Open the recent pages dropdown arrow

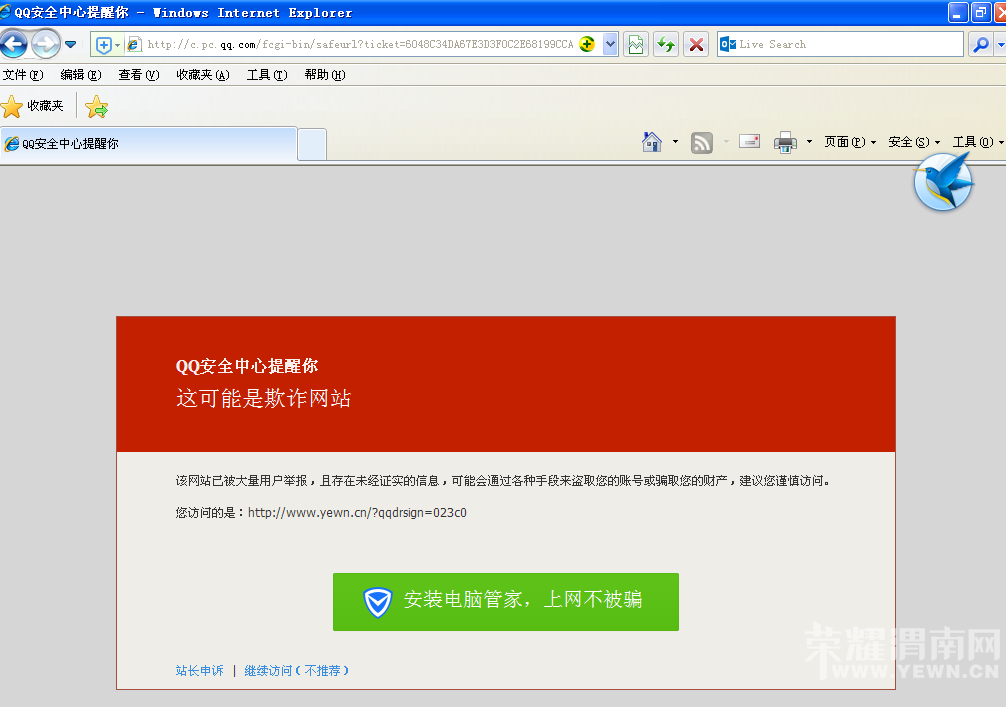[70, 44]
